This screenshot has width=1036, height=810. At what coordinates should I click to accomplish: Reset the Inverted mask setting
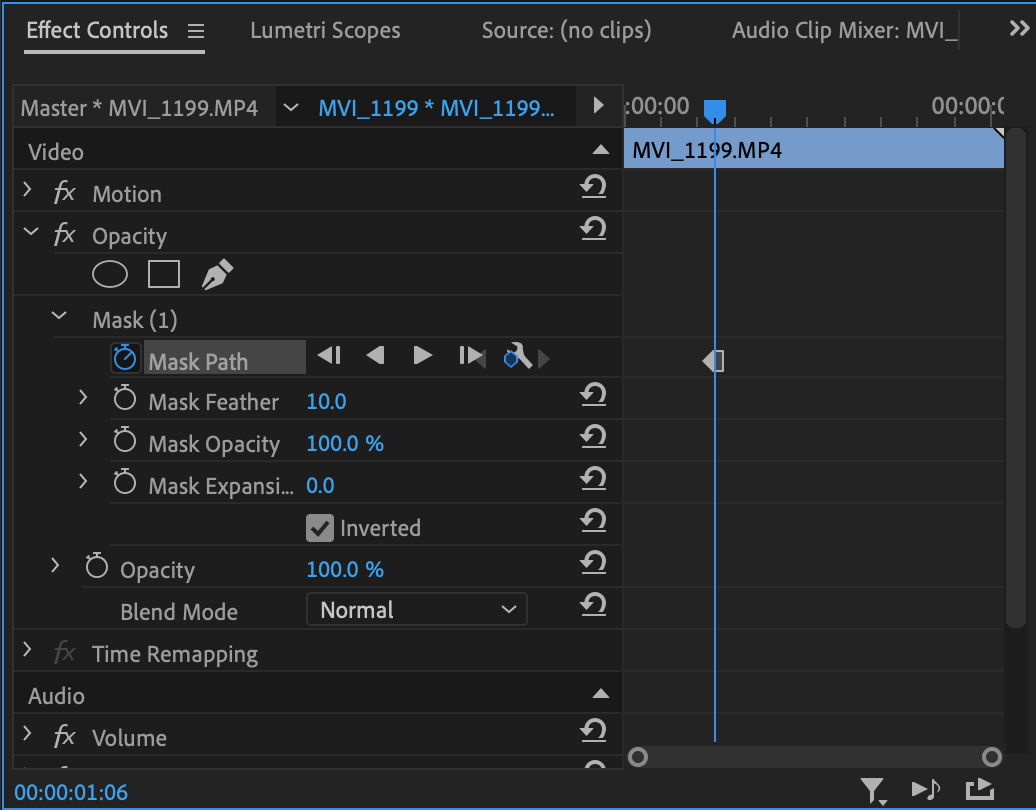[x=593, y=521]
